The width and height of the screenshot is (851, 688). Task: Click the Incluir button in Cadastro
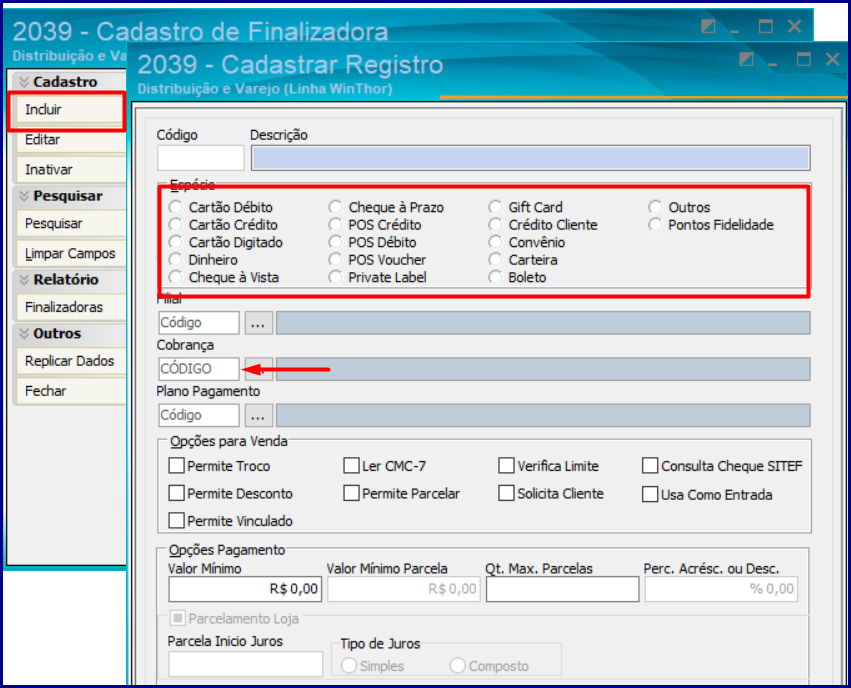pos(69,110)
